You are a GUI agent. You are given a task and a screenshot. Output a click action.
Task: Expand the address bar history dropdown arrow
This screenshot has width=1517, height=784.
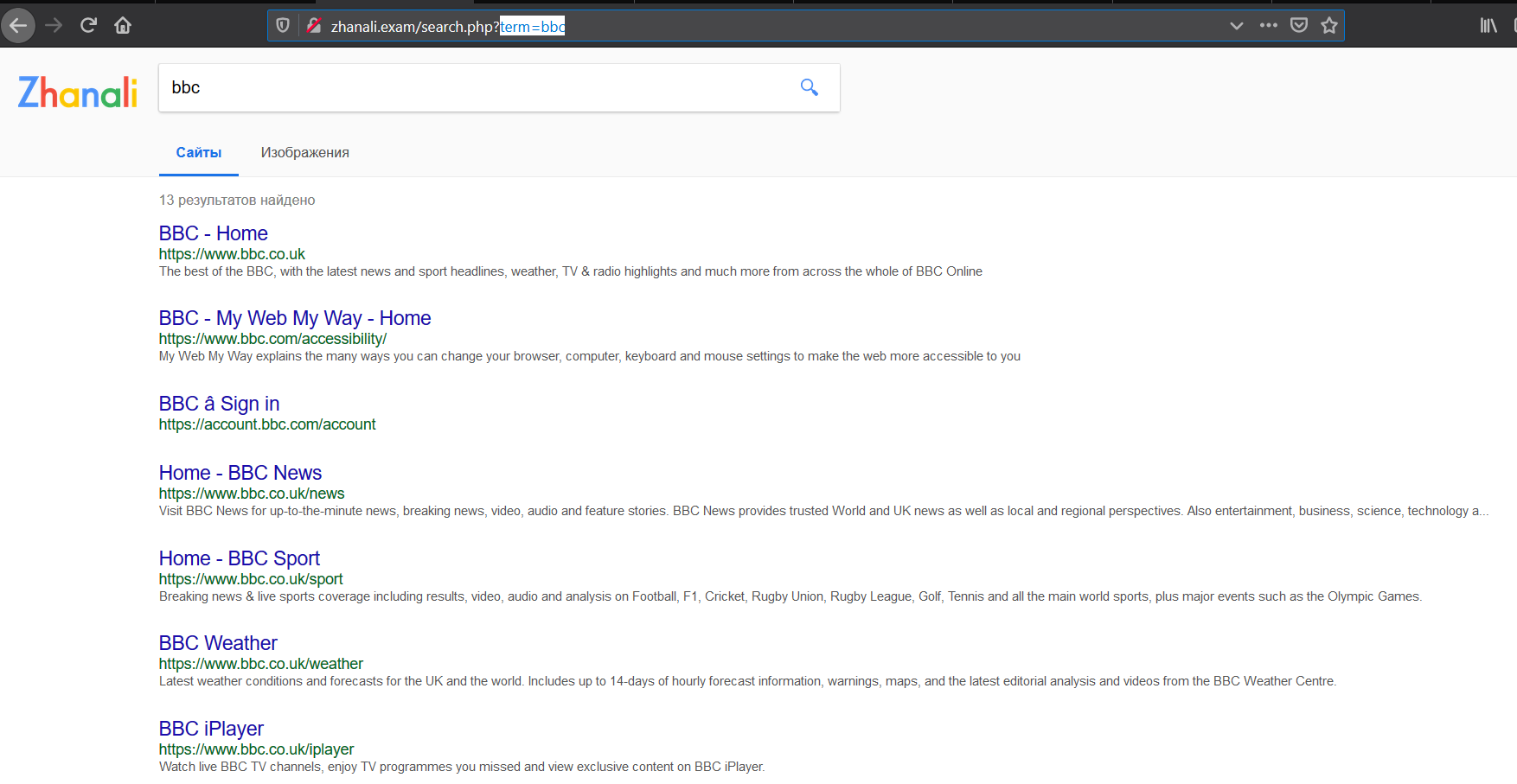pos(1237,26)
